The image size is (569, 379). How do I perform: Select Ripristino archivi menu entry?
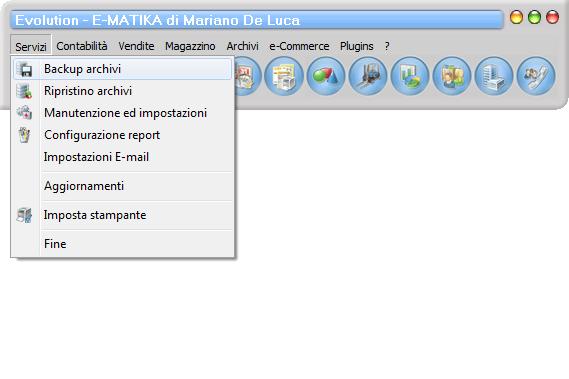pos(122,91)
